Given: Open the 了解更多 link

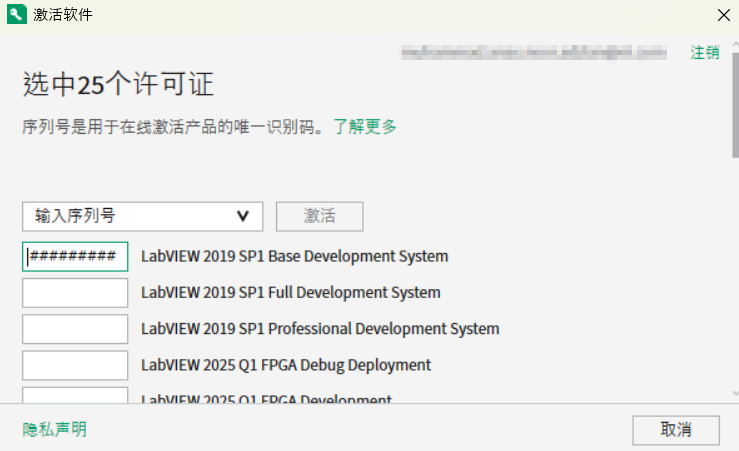Looking at the screenshot, I should [x=365, y=127].
